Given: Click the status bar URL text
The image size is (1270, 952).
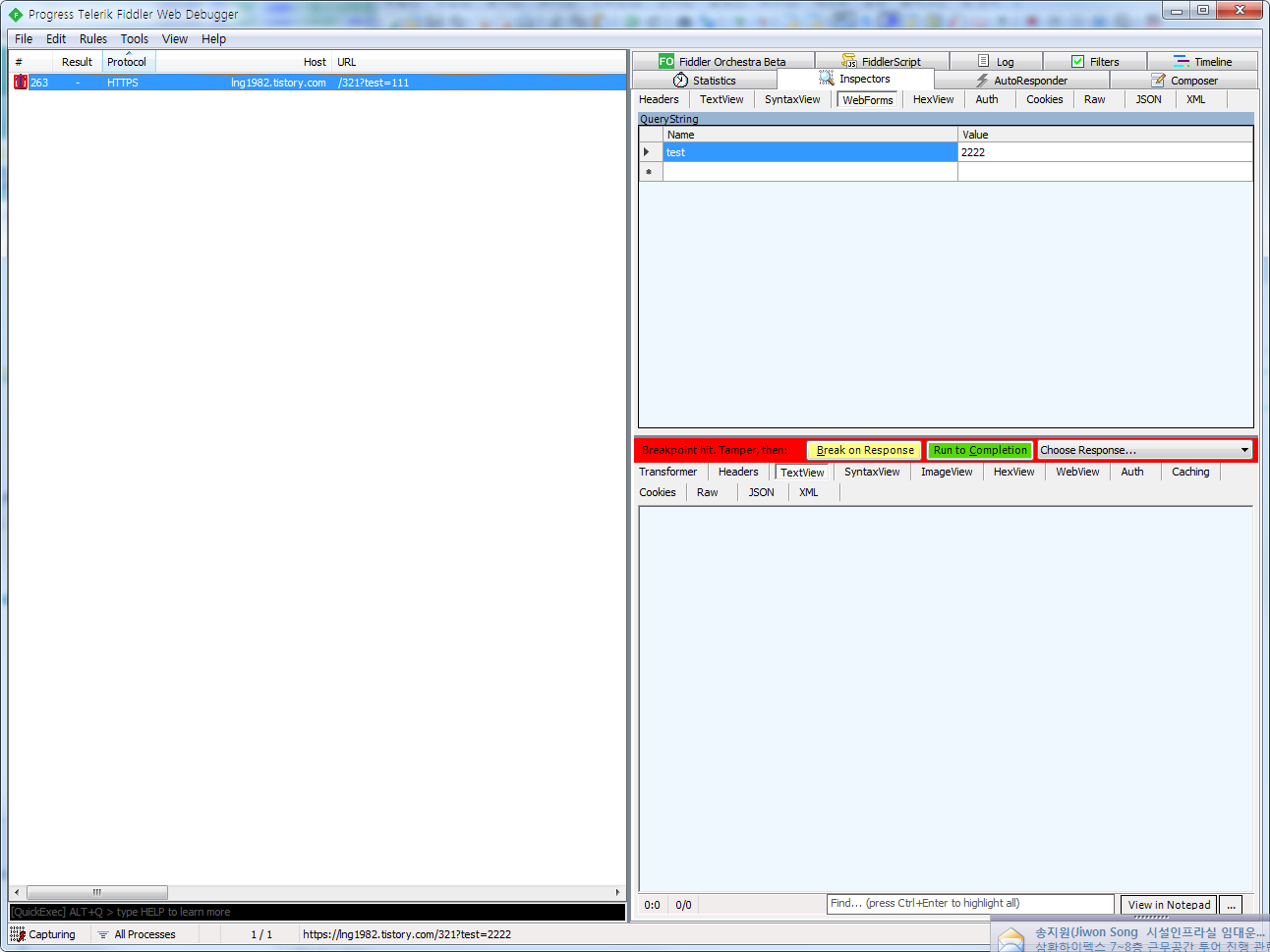Looking at the screenshot, I should 407,934.
